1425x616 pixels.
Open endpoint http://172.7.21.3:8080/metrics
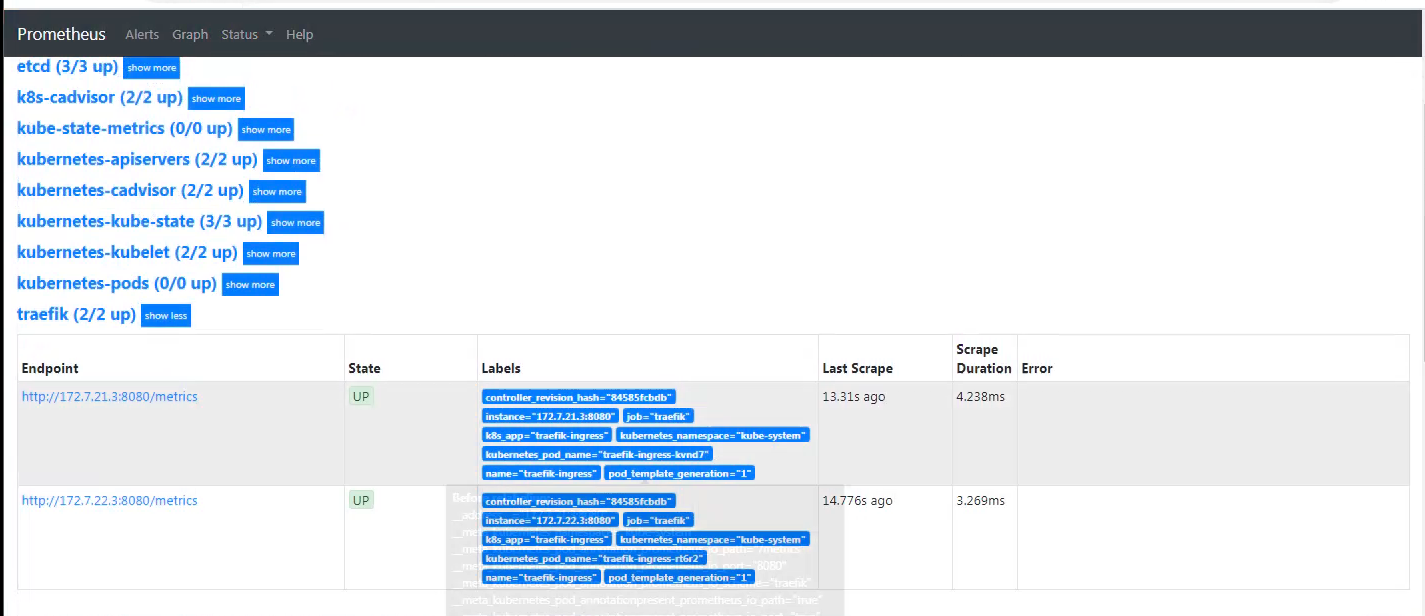[110, 397]
